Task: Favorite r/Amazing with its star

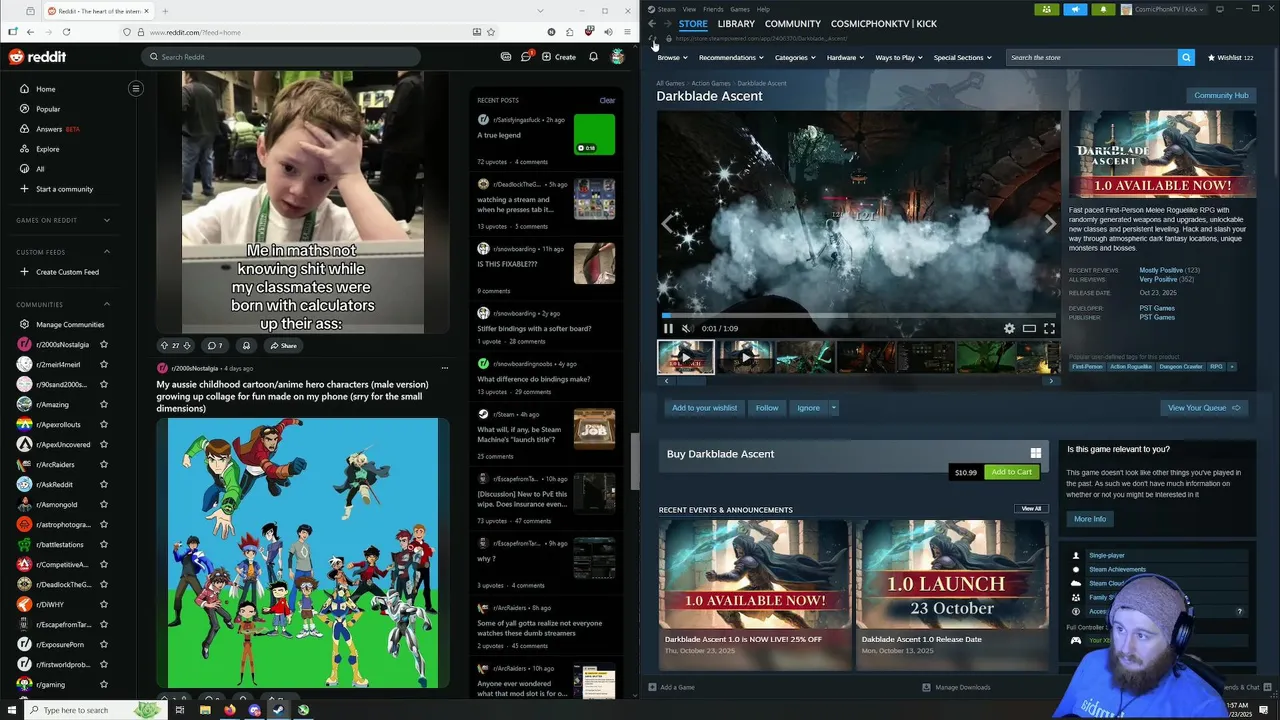Action: [x=104, y=404]
